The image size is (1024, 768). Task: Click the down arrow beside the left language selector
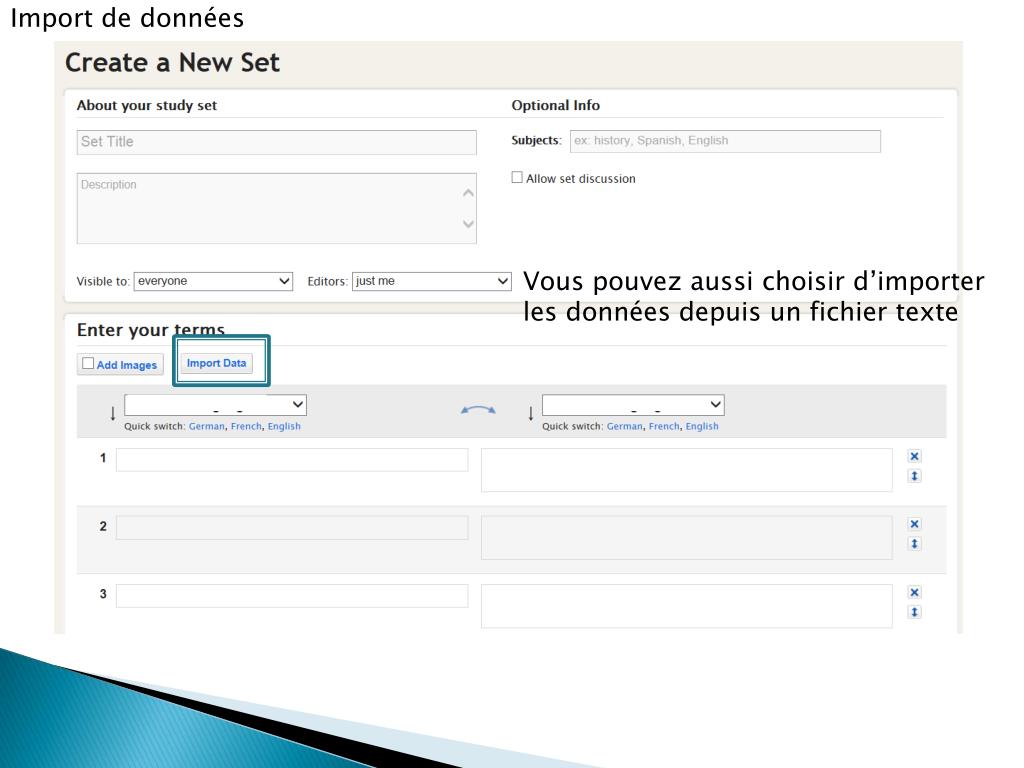pos(112,413)
